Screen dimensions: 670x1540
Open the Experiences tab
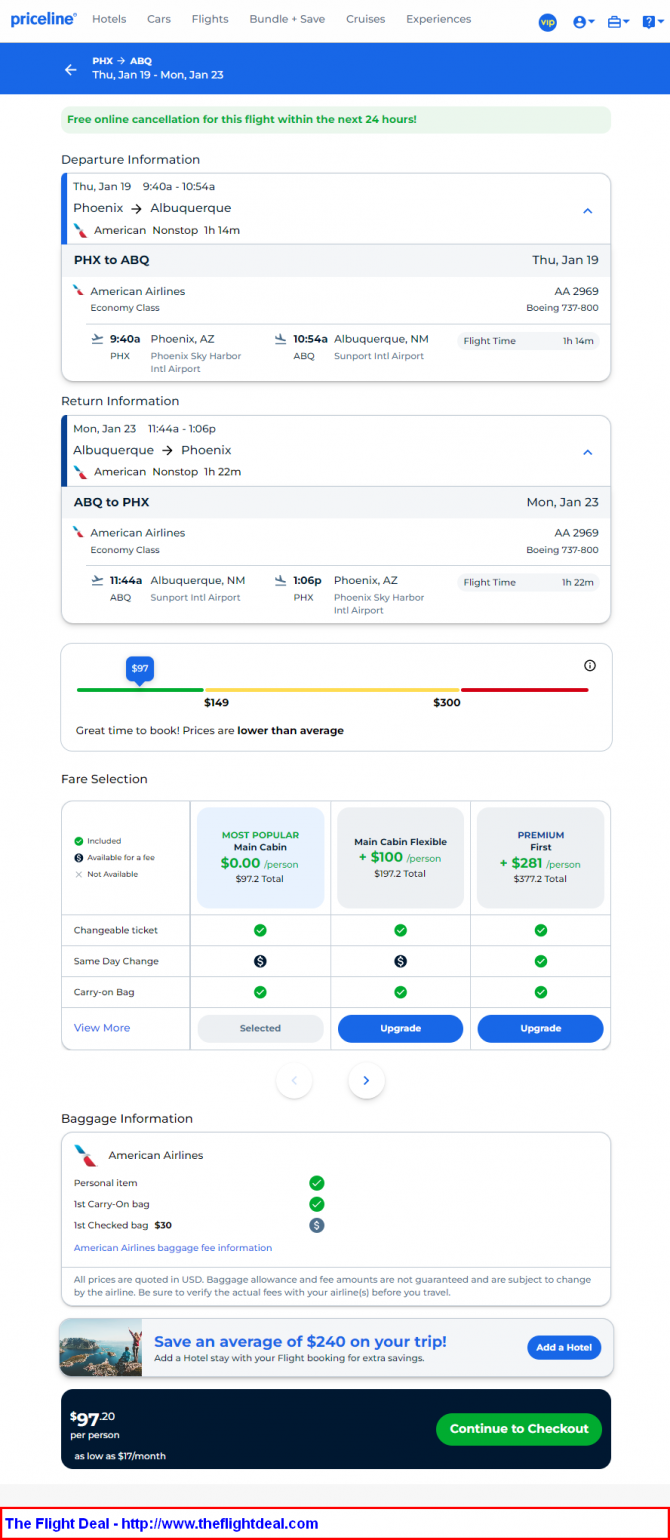pyautogui.click(x=438, y=19)
